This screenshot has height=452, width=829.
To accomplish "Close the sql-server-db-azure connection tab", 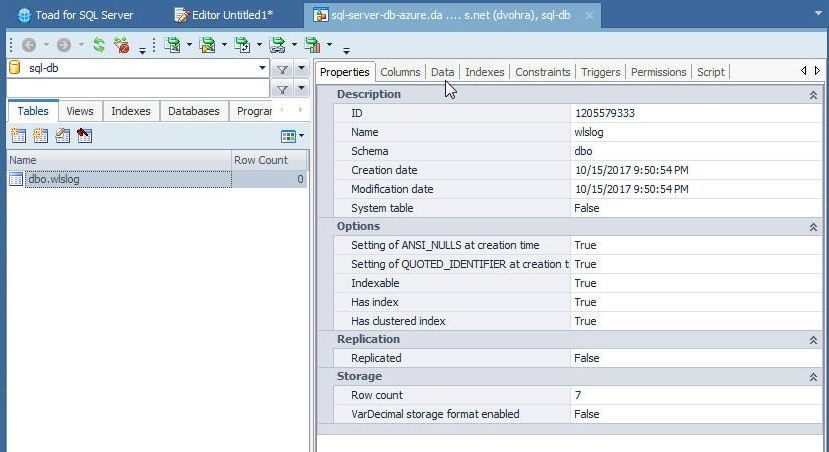I will [589, 16].
